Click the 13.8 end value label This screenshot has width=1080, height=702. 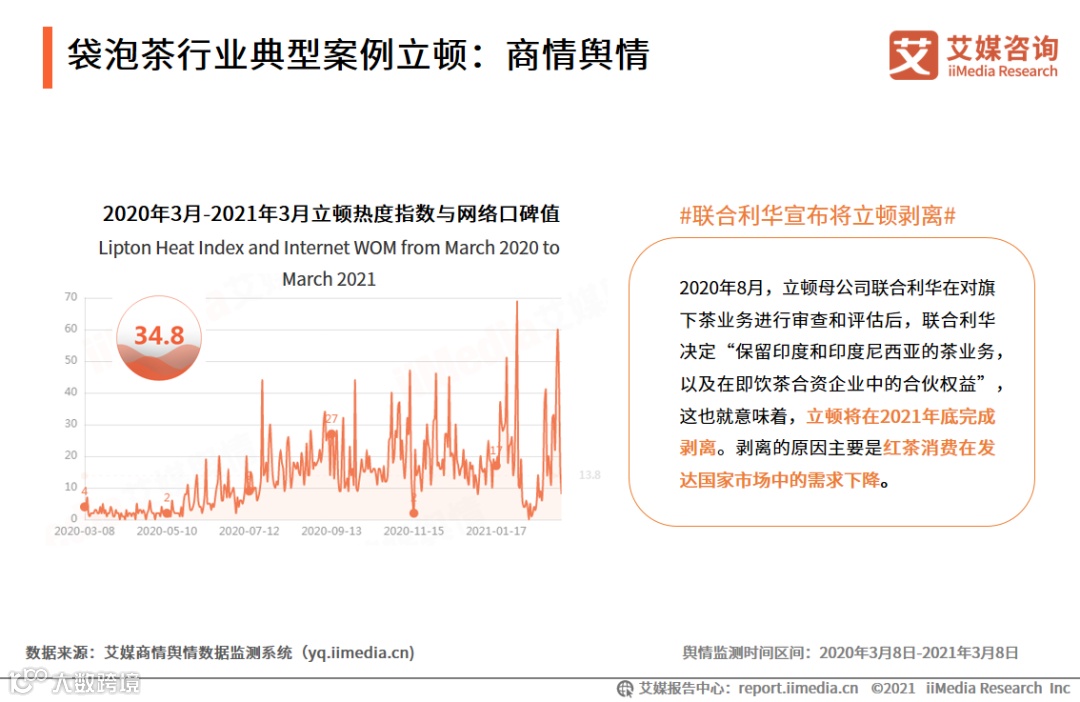pos(590,475)
